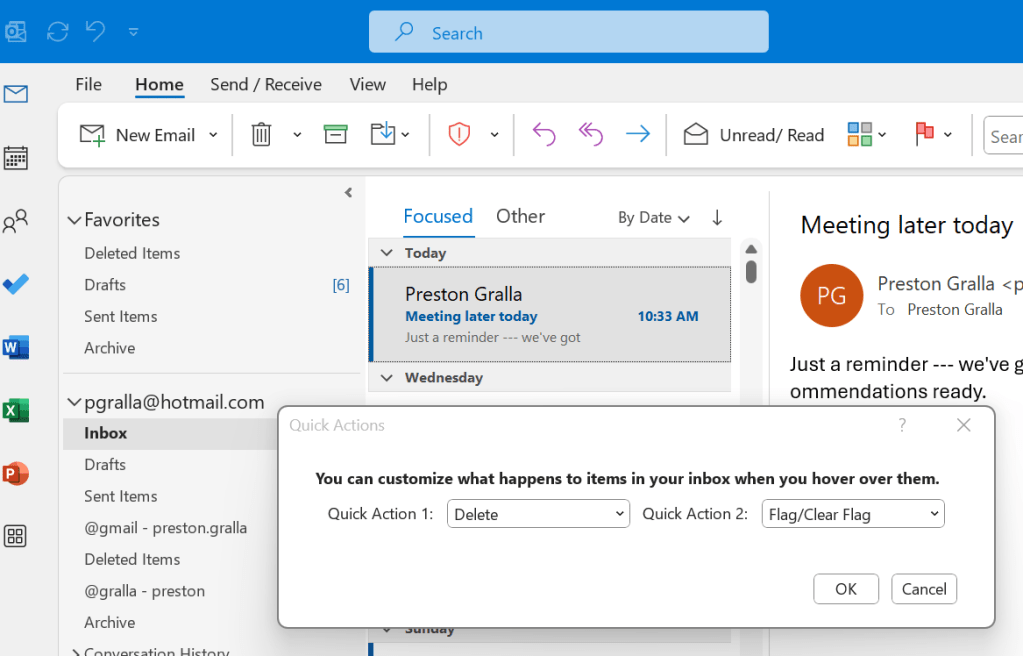Screen dimensions: 1023x656
Task: Open Quick Action 2 Flag/Clear Flag dropdown
Action: (853, 514)
